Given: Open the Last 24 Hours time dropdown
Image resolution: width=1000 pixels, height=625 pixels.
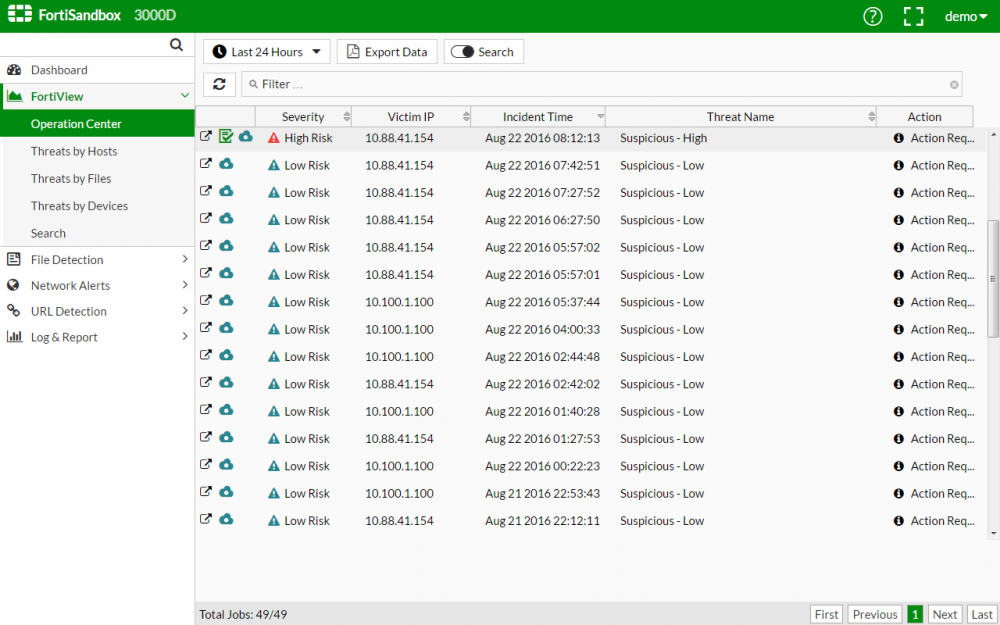Looking at the screenshot, I should pos(267,52).
